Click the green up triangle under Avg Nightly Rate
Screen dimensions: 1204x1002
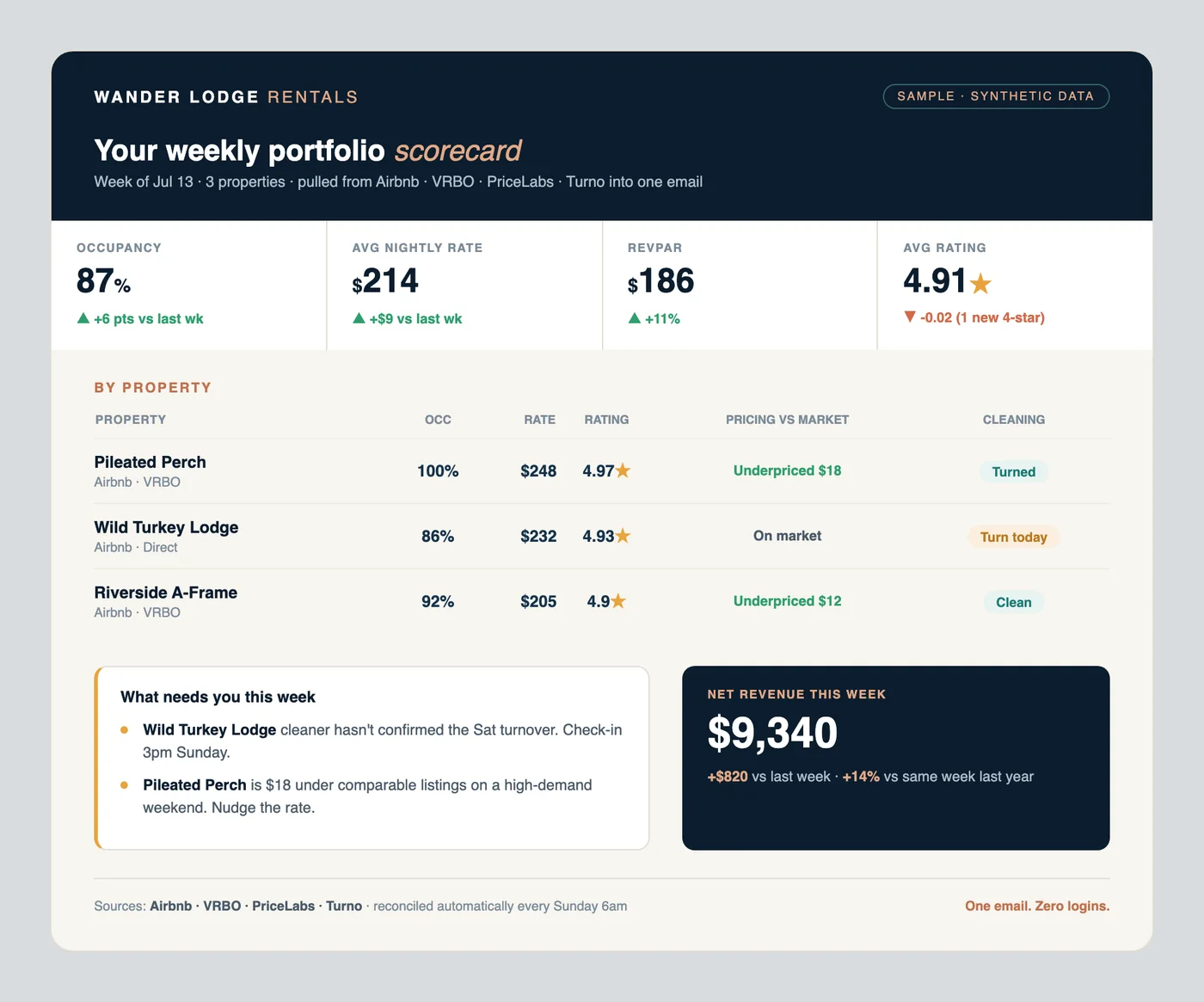pyautogui.click(x=359, y=318)
